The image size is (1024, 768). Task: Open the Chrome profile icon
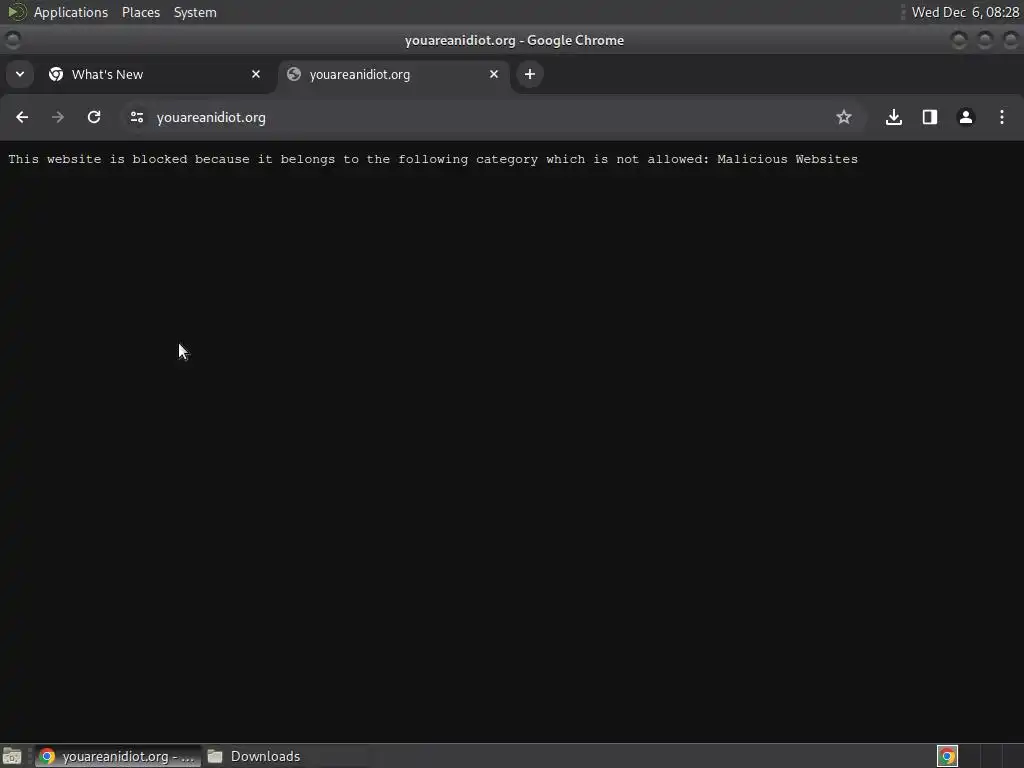pos(966,118)
